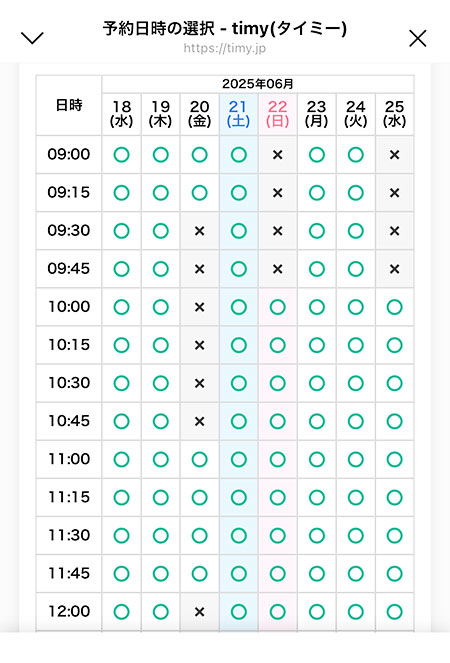
Task: Select the 10:00 slot on Saturday the 21st
Action: pos(239,307)
